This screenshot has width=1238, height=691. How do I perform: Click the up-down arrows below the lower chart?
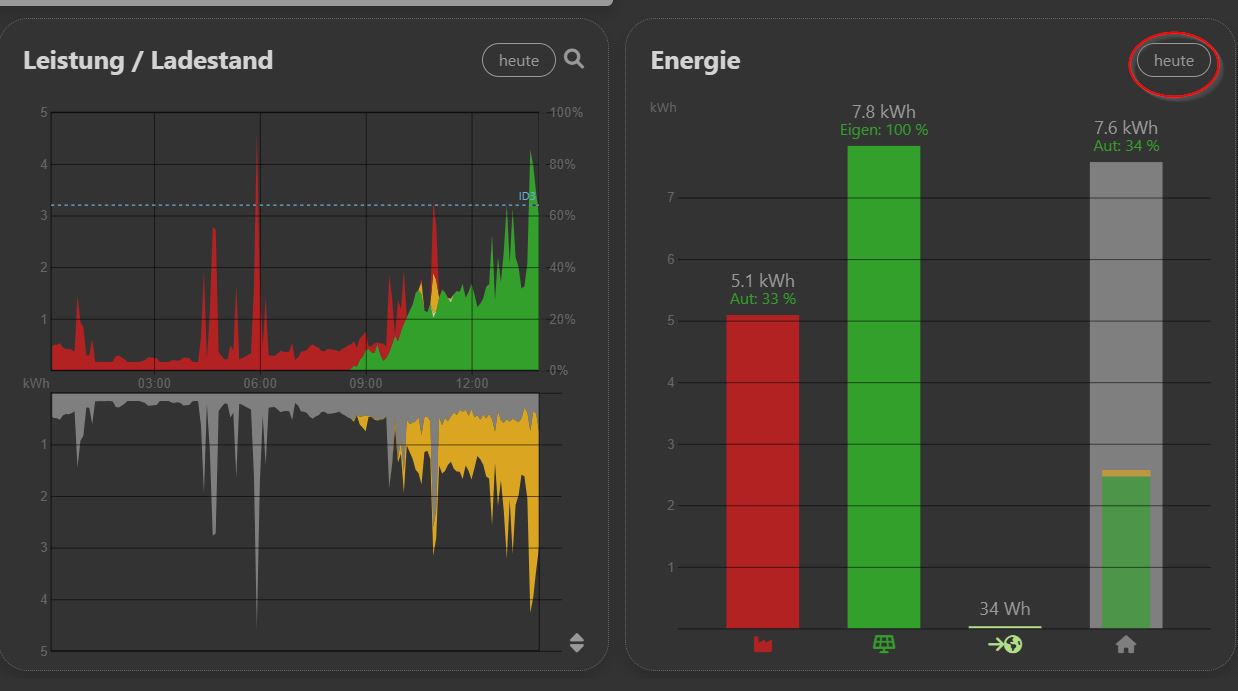point(576,642)
